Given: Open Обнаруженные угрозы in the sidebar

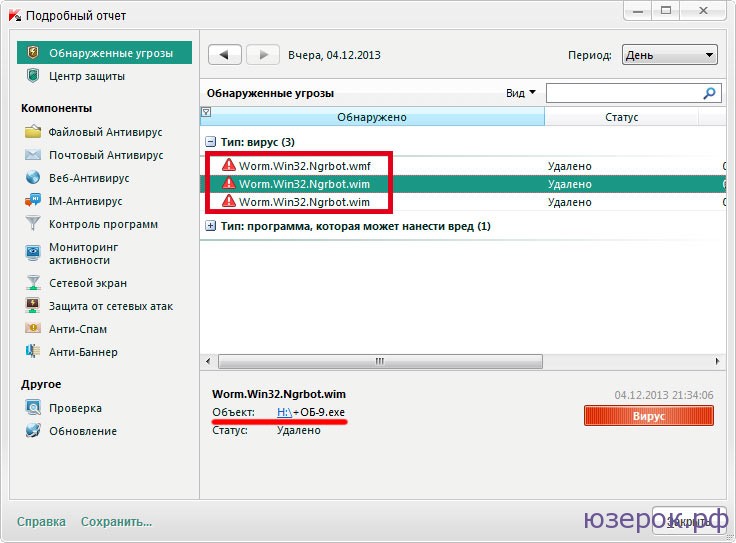Looking at the screenshot, I should pyautogui.click(x=104, y=53).
